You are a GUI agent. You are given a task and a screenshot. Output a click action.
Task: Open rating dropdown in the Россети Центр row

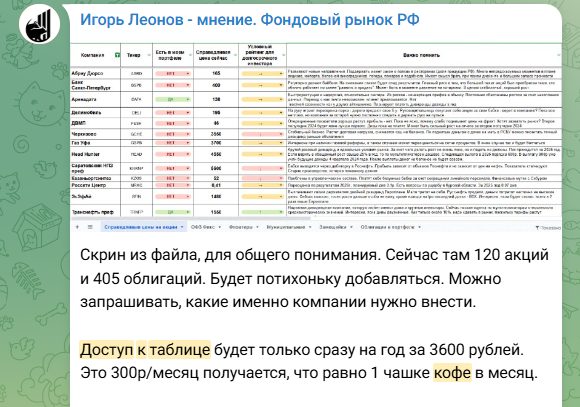[x=262, y=185]
